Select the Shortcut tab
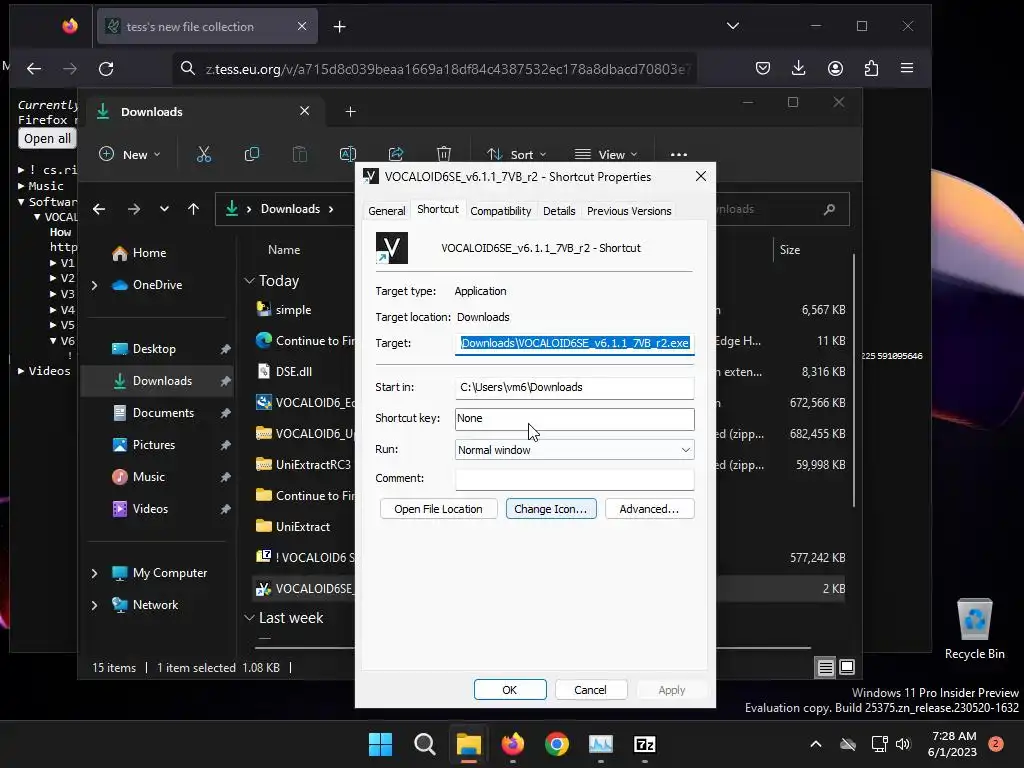1024x768 pixels. tap(438, 209)
